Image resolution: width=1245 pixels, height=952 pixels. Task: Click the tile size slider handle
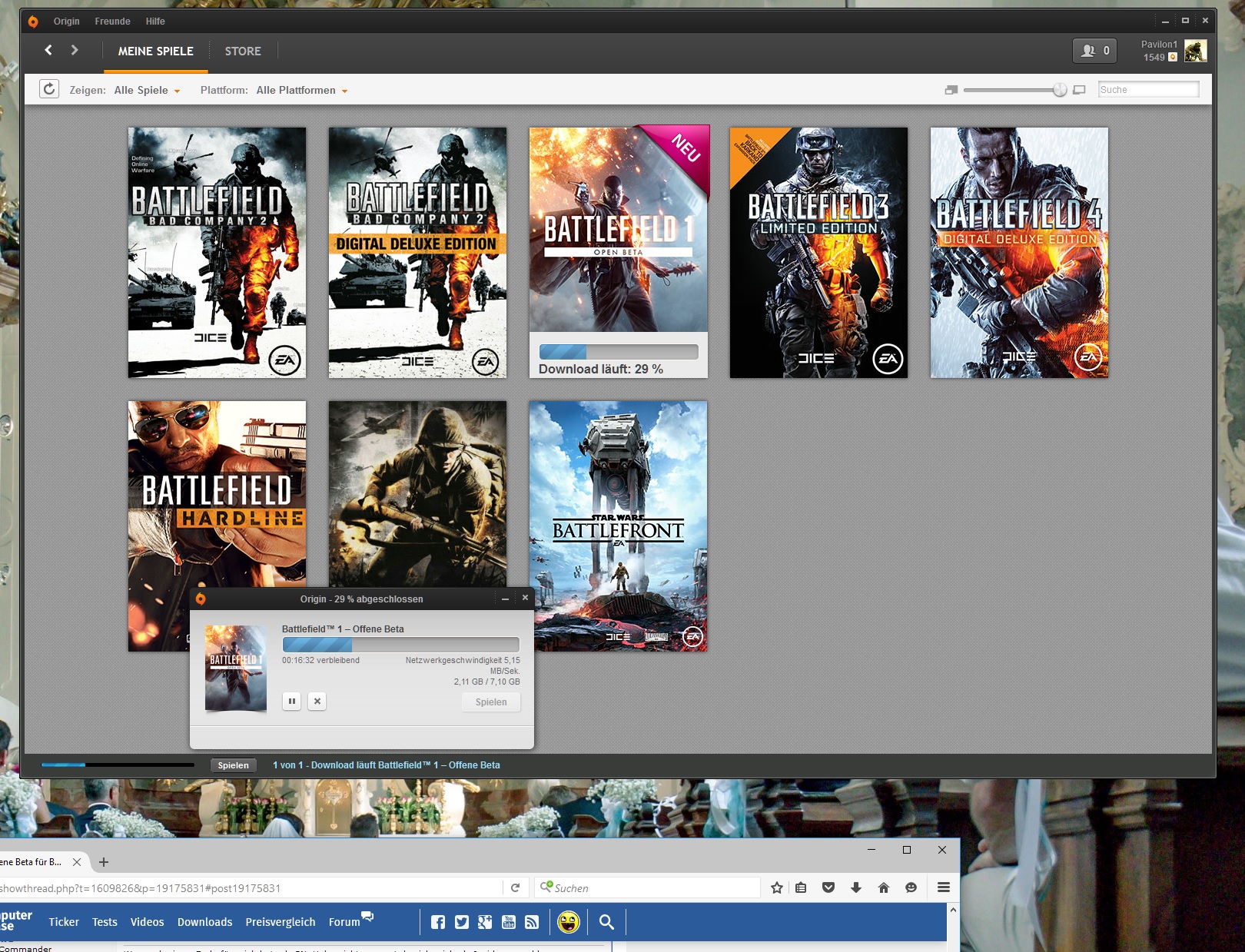1060,90
